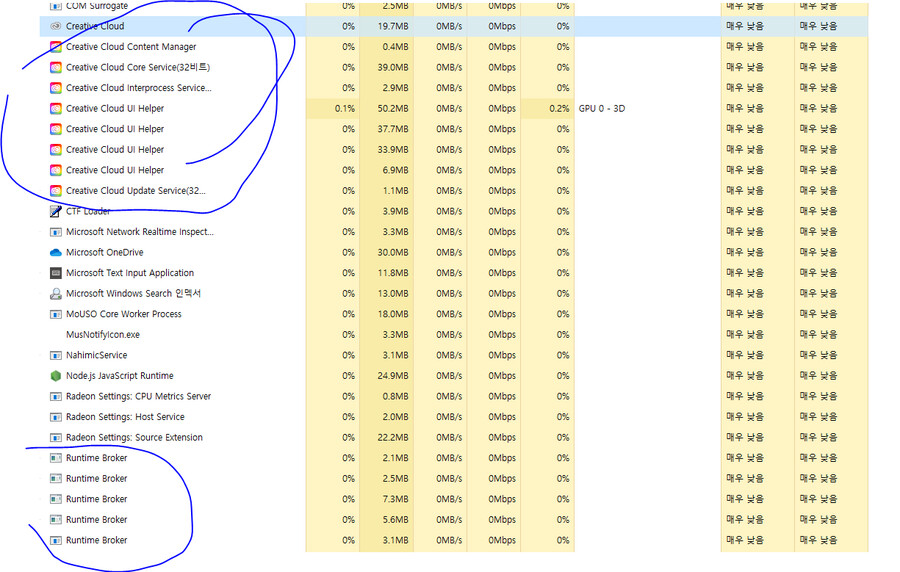Click the blue OneDrive cloud icon
This screenshot has width=900, height=572.
click(x=56, y=252)
